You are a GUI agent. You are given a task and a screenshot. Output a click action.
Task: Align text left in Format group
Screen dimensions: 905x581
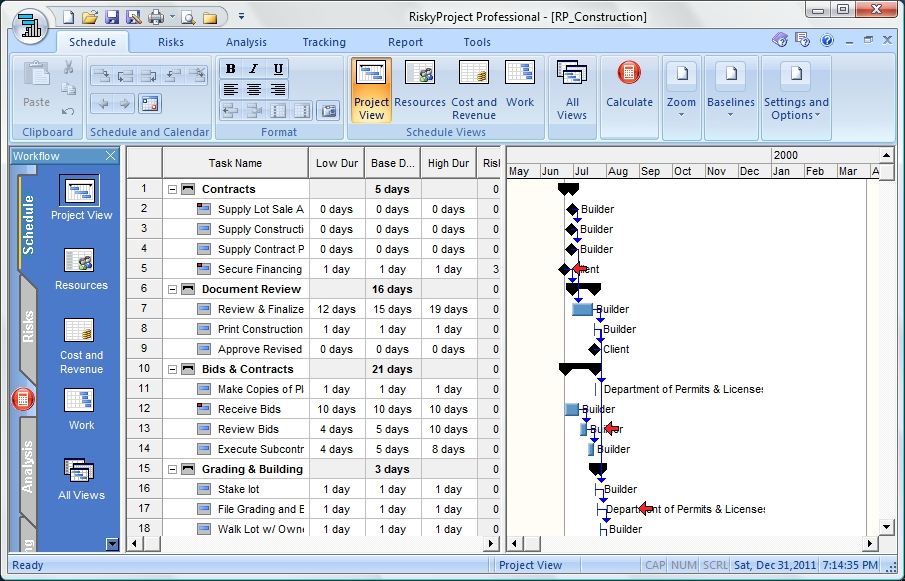click(x=230, y=89)
